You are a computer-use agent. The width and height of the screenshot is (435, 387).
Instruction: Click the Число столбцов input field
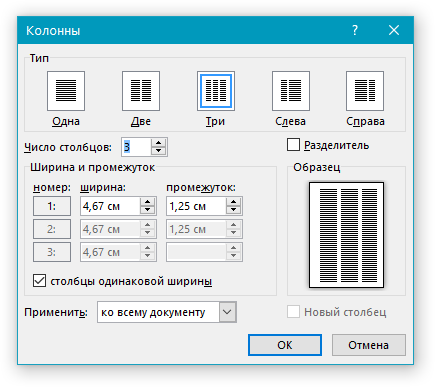[x=137, y=147]
